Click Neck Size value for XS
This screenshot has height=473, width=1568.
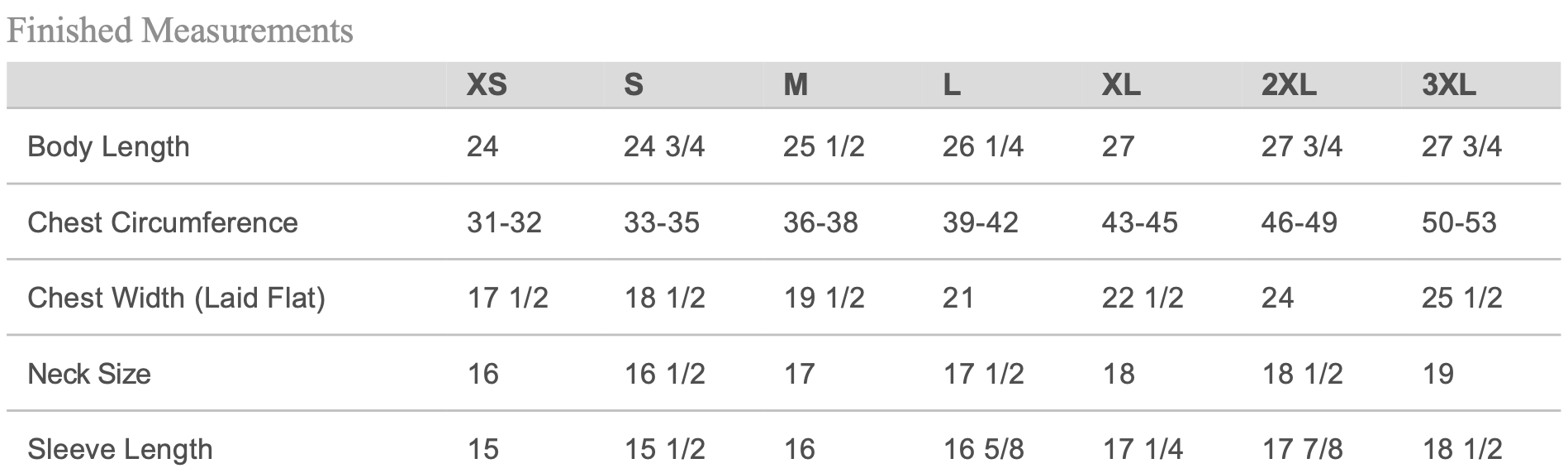(483, 374)
